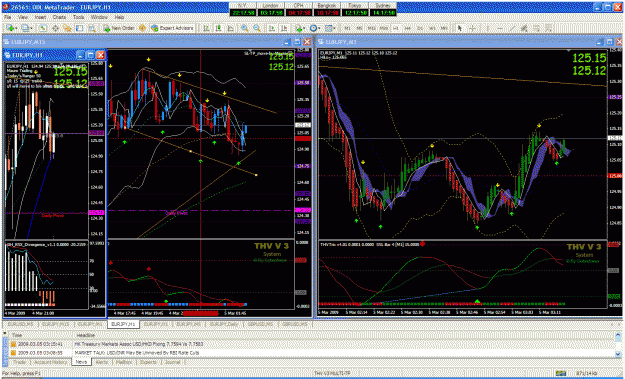This screenshot has width=625, height=379.
Task: Open the Insert menu
Action: tap(40, 18)
